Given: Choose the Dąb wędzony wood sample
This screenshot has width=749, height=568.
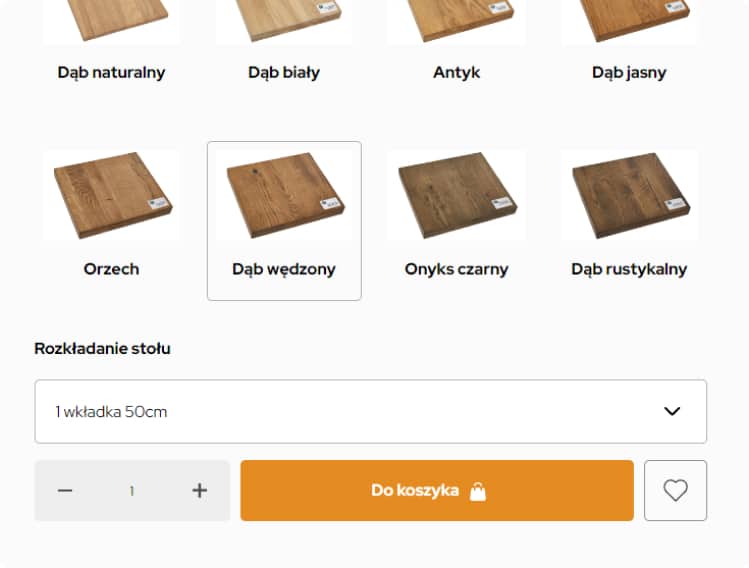Looking at the screenshot, I should [x=284, y=196].
